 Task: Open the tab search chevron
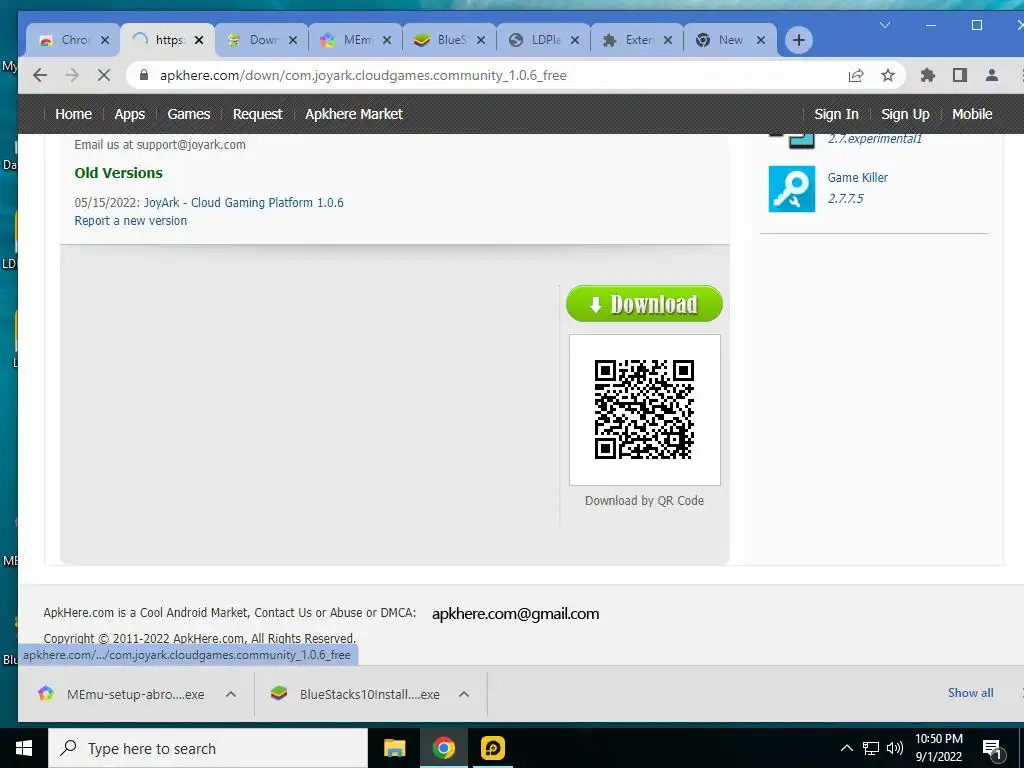pyautogui.click(x=885, y=25)
